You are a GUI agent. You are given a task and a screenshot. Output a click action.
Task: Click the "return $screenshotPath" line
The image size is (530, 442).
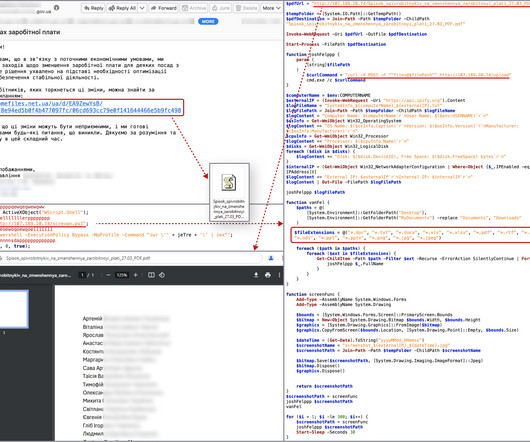pyautogui.click(x=324, y=386)
